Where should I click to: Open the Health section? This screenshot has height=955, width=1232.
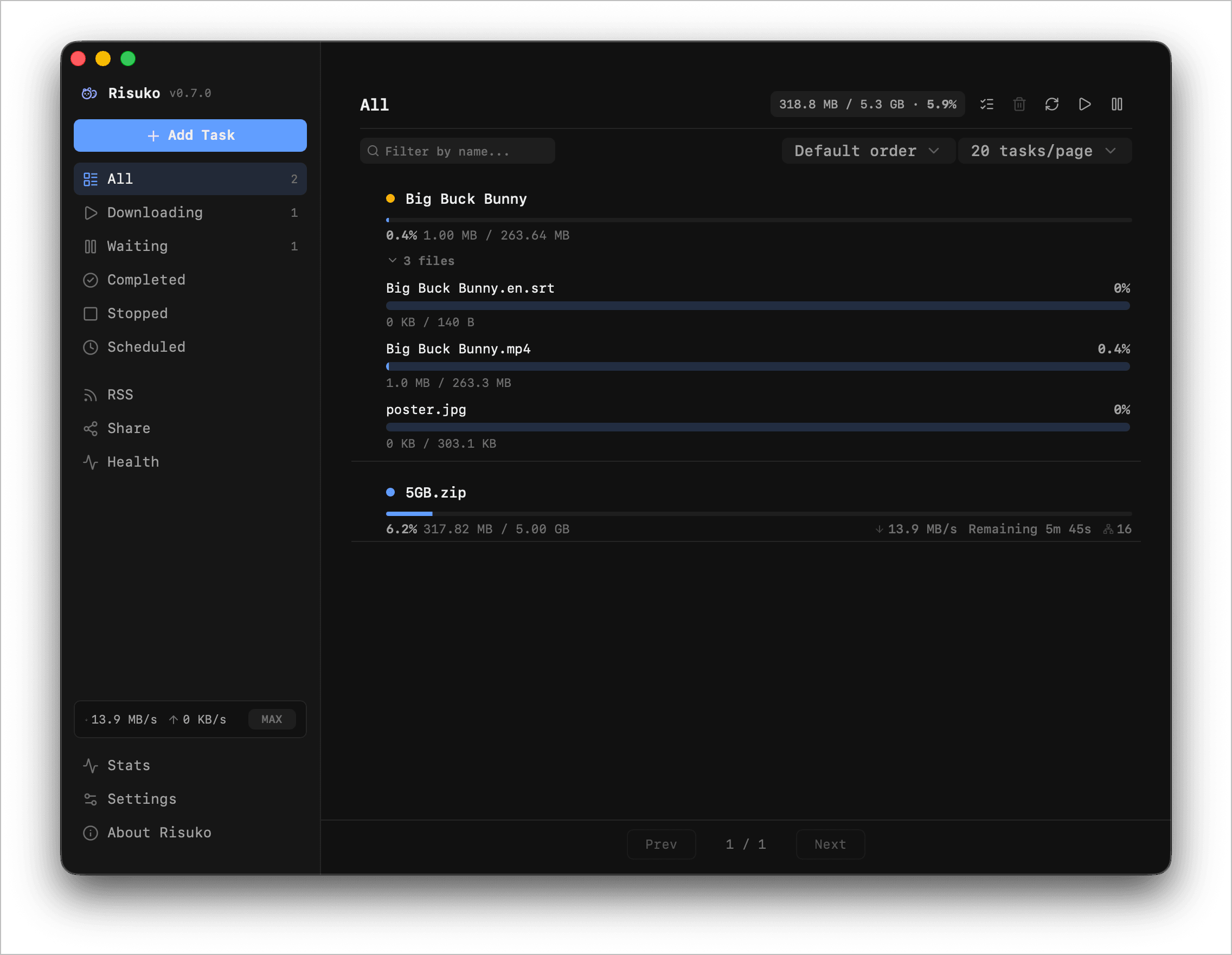tap(190, 462)
